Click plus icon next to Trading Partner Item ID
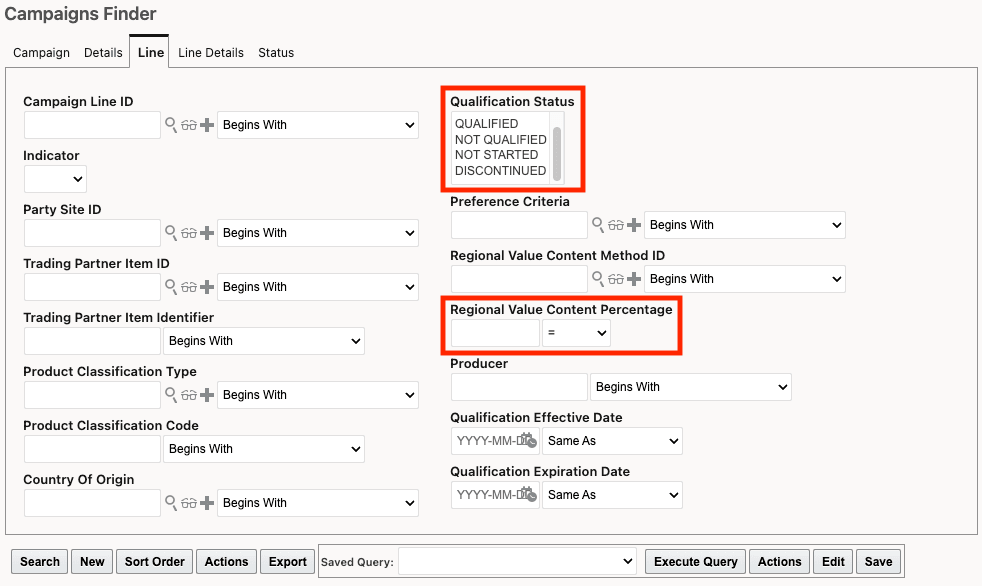 point(207,287)
